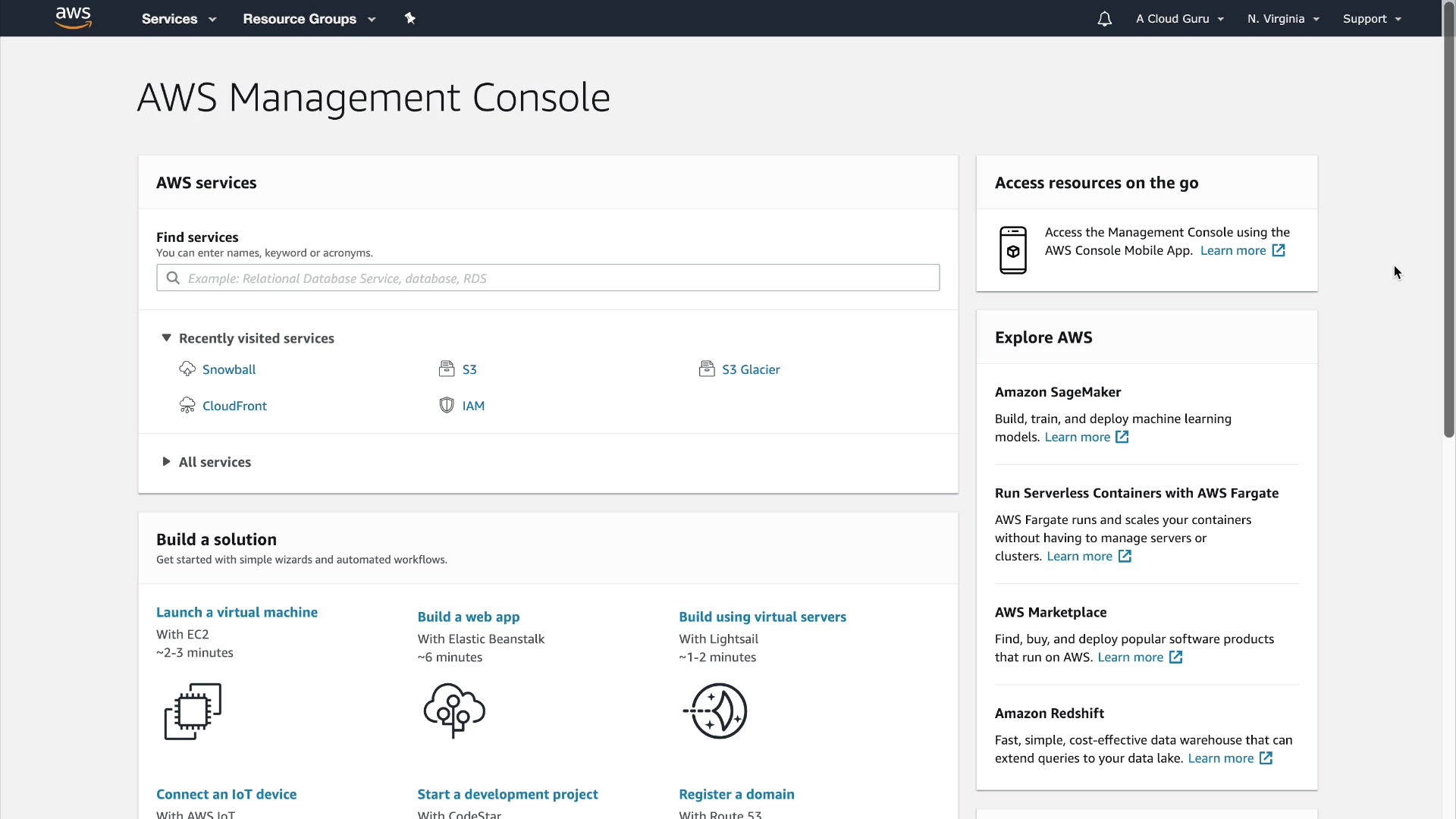Click the EC2 virtual machine chip icon
Viewport: 1456px width, 819px height.
[x=193, y=711]
